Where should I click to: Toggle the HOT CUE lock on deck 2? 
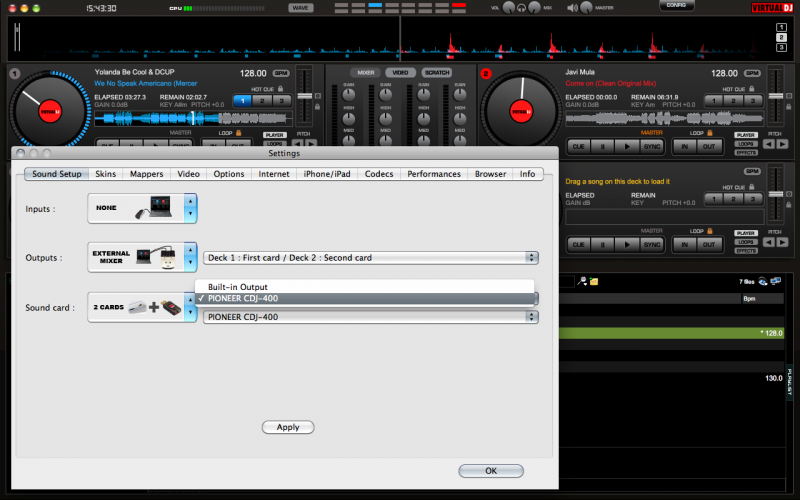pyautogui.click(x=752, y=89)
